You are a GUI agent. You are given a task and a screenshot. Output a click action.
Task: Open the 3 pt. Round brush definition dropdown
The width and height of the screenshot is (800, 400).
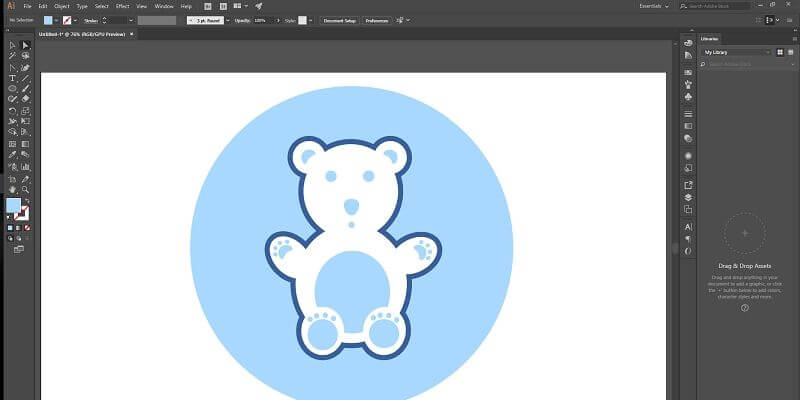pyautogui.click(x=228, y=20)
